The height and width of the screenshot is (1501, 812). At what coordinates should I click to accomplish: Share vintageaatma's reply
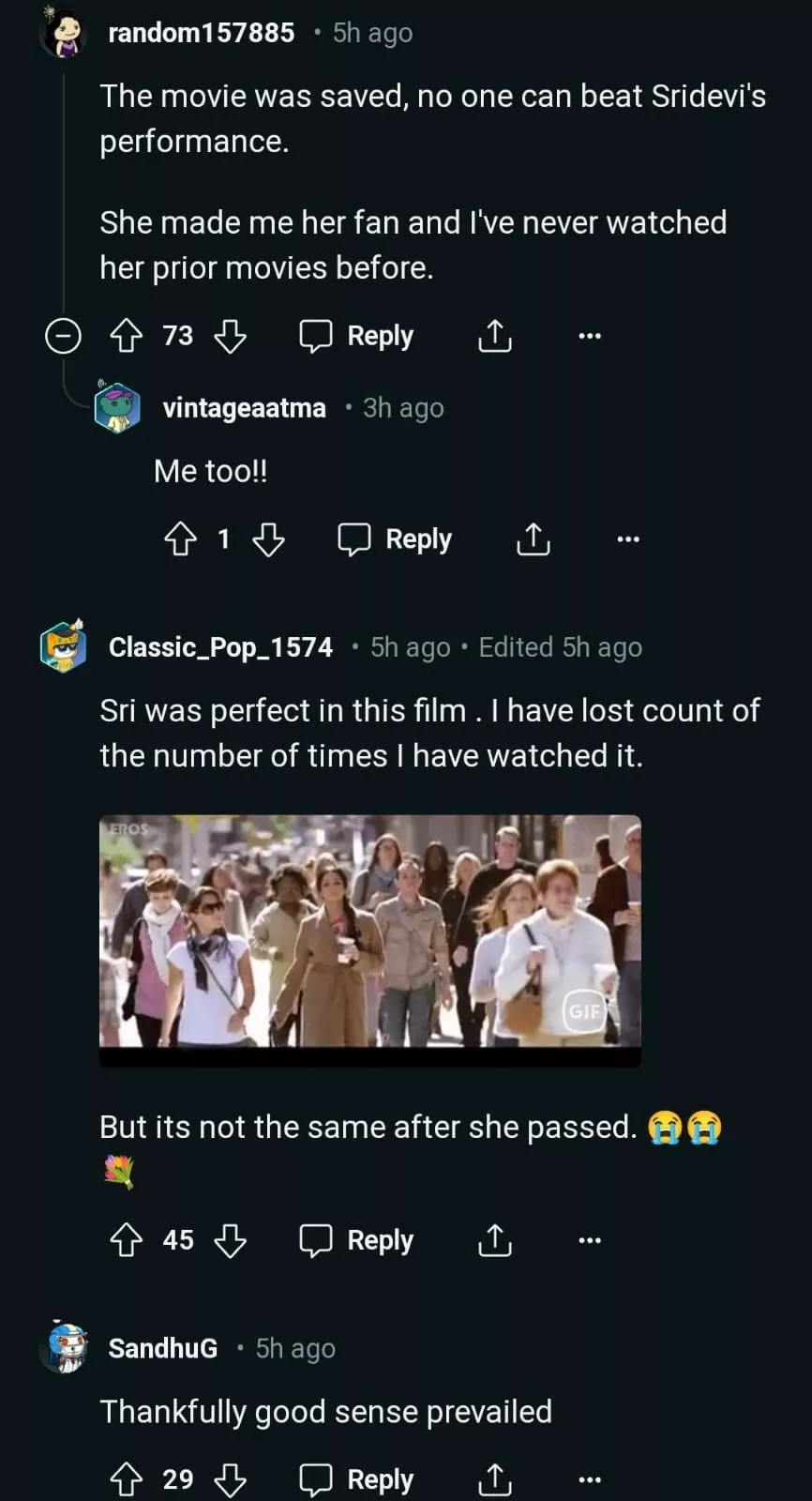click(534, 539)
